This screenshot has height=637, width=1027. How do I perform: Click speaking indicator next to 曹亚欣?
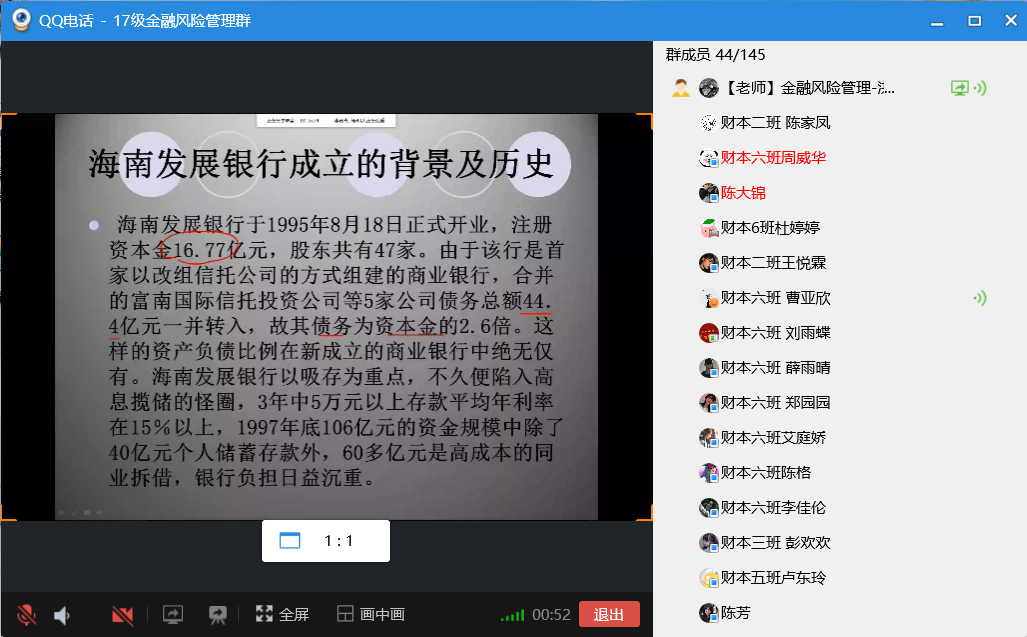[980, 298]
